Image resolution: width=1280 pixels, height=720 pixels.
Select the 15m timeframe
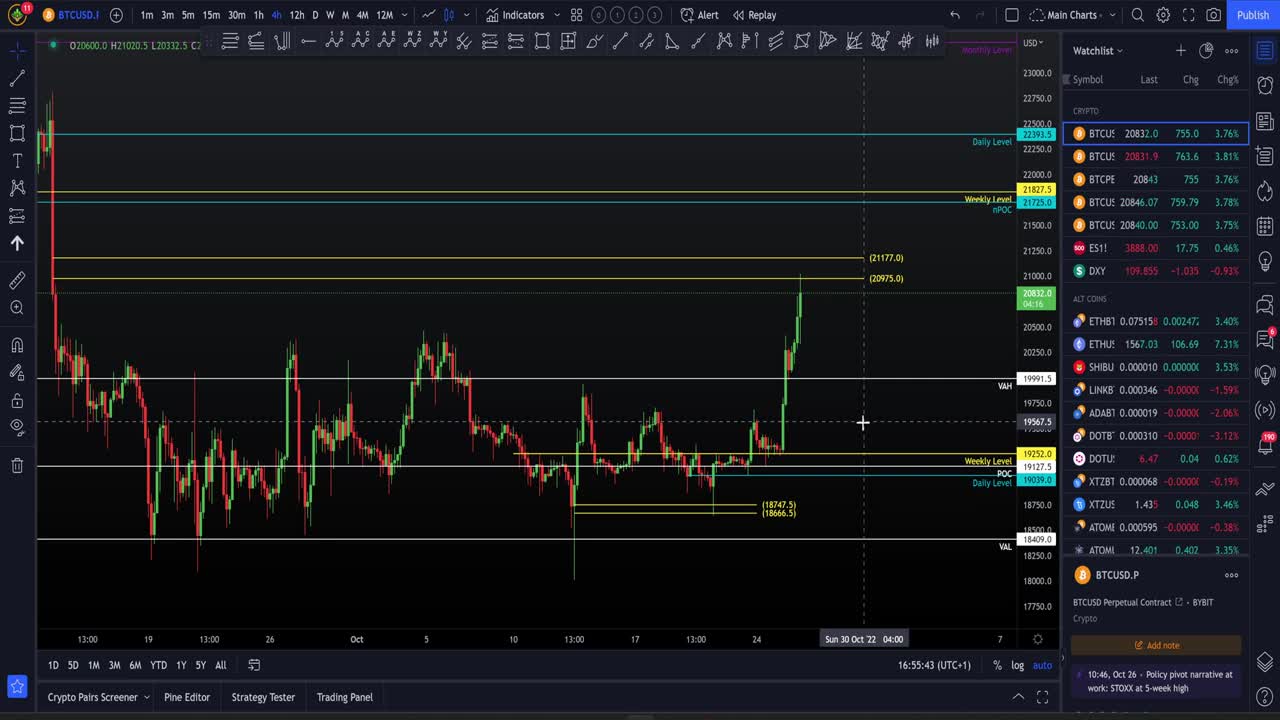click(x=211, y=15)
